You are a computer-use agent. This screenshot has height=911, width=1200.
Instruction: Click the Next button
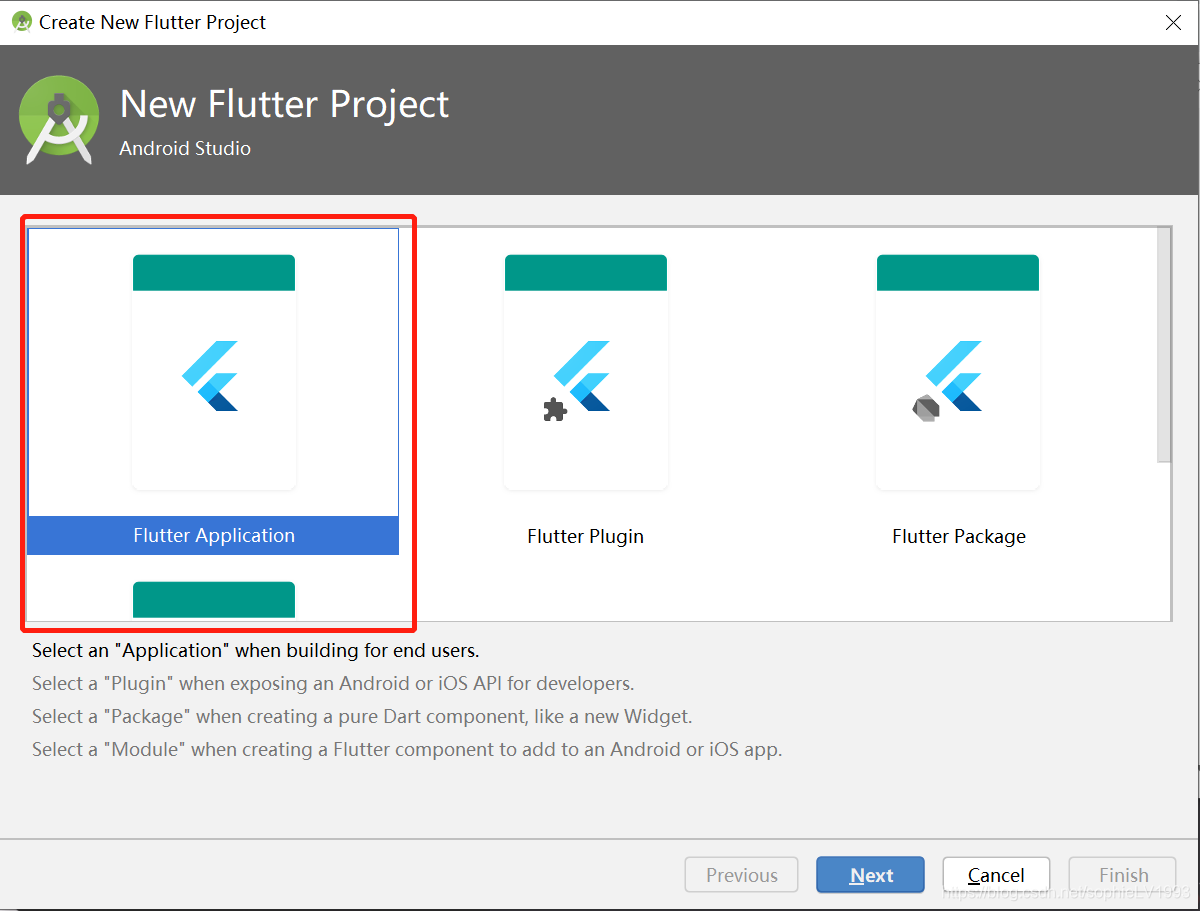point(871,875)
